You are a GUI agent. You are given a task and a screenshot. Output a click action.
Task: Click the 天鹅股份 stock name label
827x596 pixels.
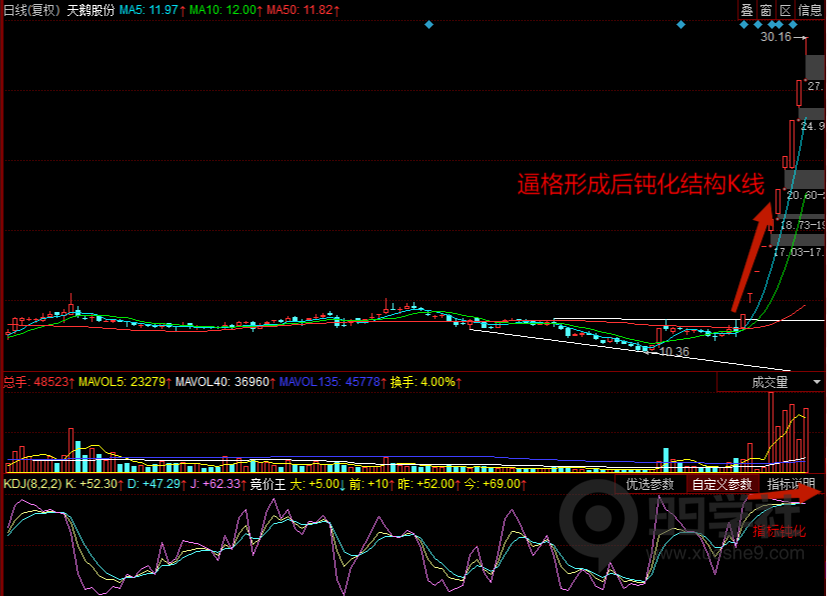[x=91, y=10]
